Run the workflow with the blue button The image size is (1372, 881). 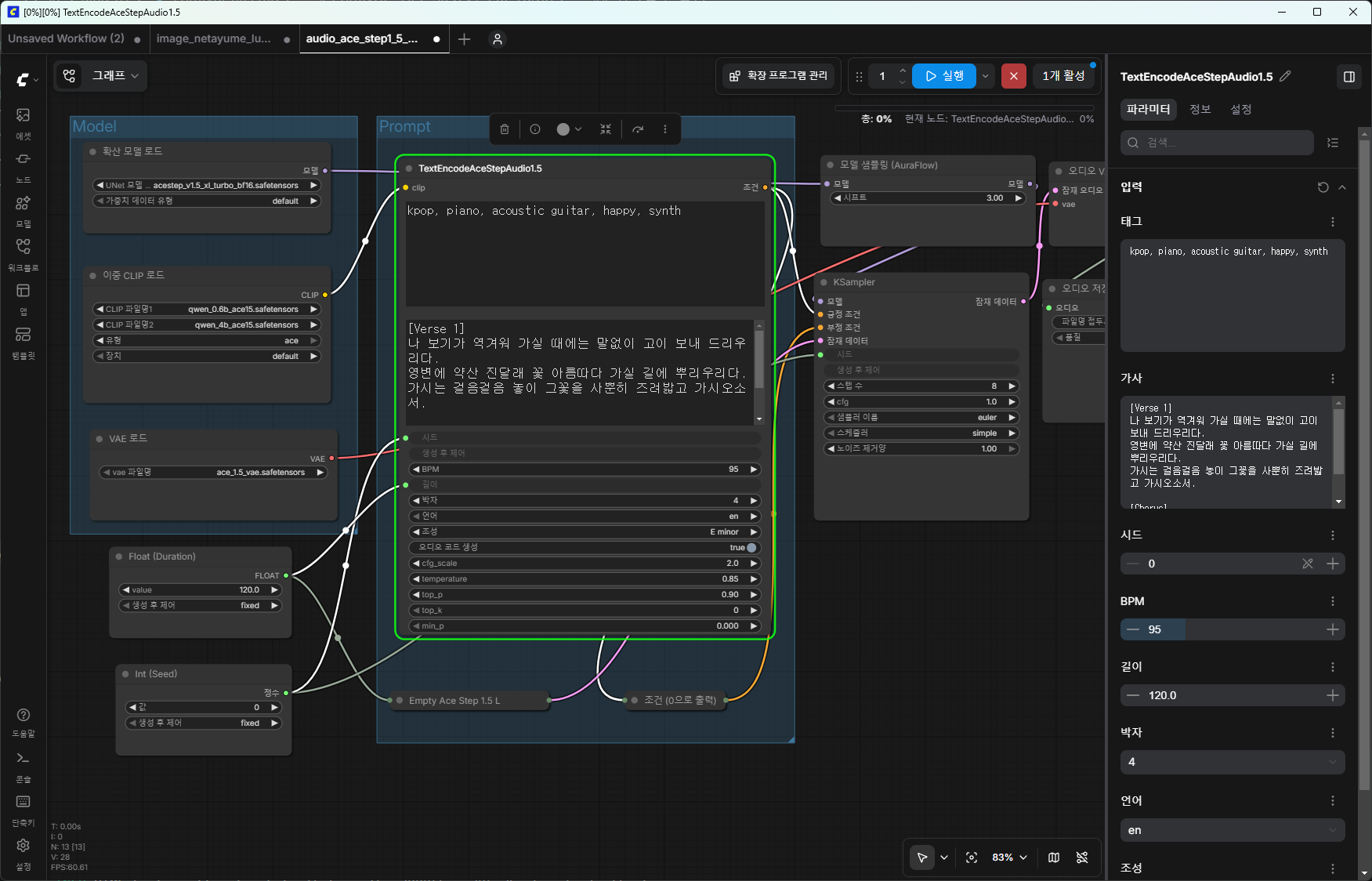[944, 76]
